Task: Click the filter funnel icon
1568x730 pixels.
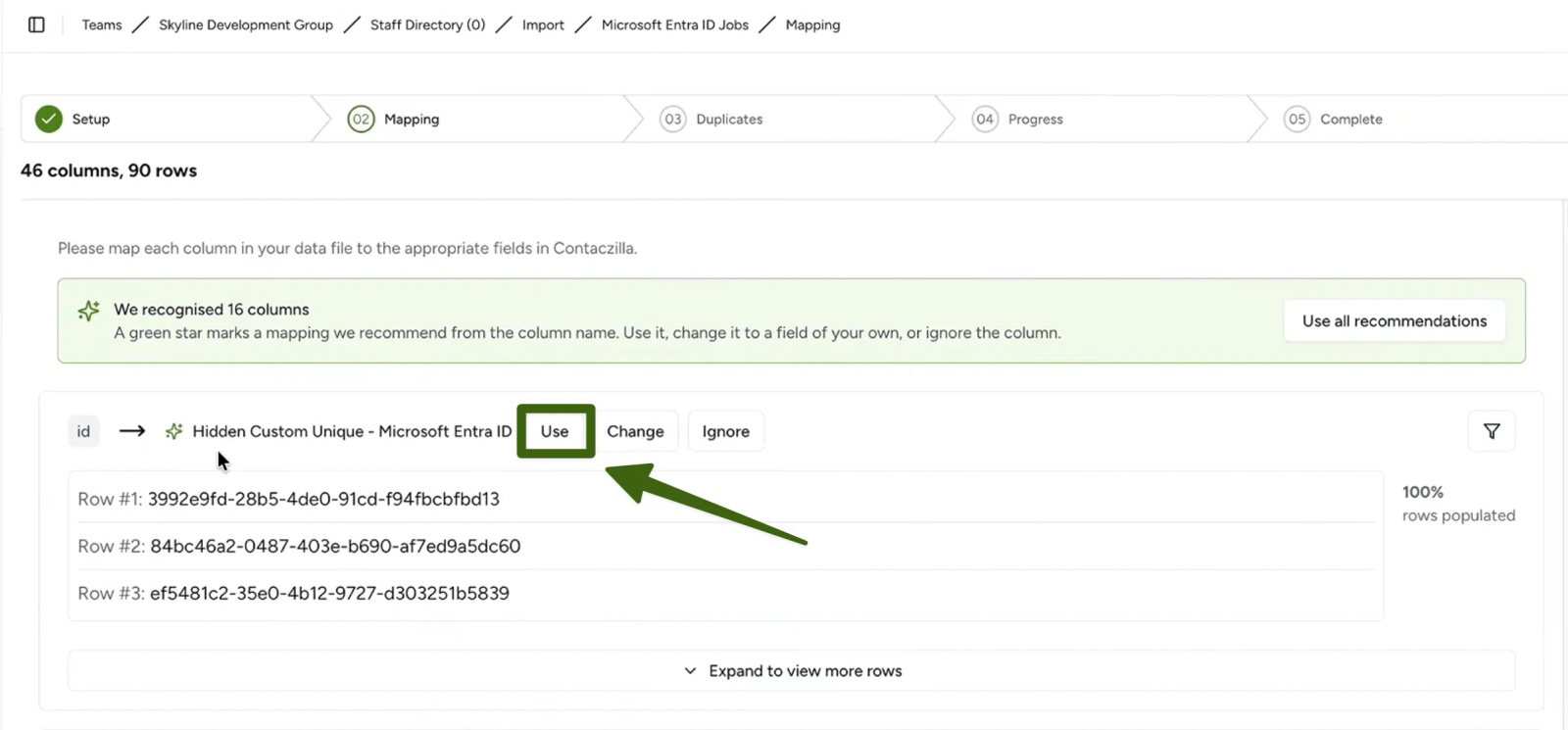Action: [1492, 431]
